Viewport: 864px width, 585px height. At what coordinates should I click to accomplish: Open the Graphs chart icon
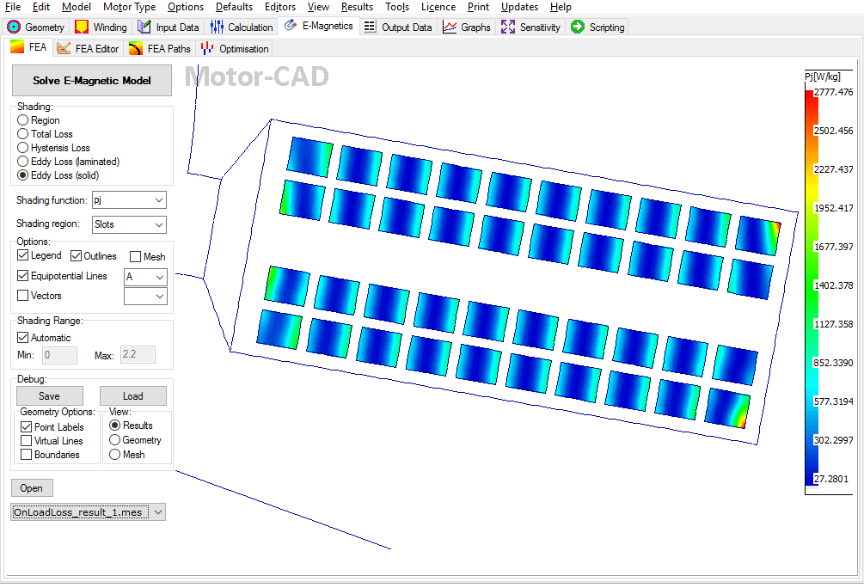tap(450, 27)
